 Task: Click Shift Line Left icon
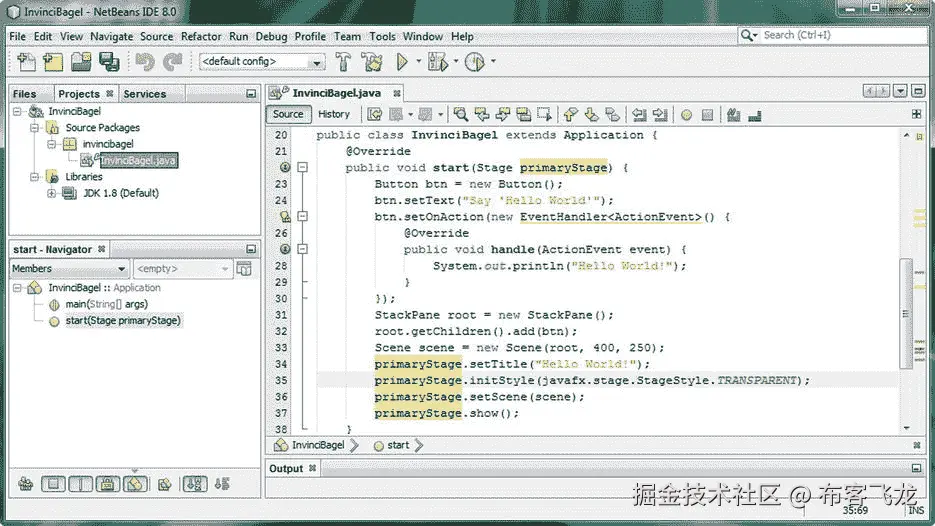(x=639, y=115)
